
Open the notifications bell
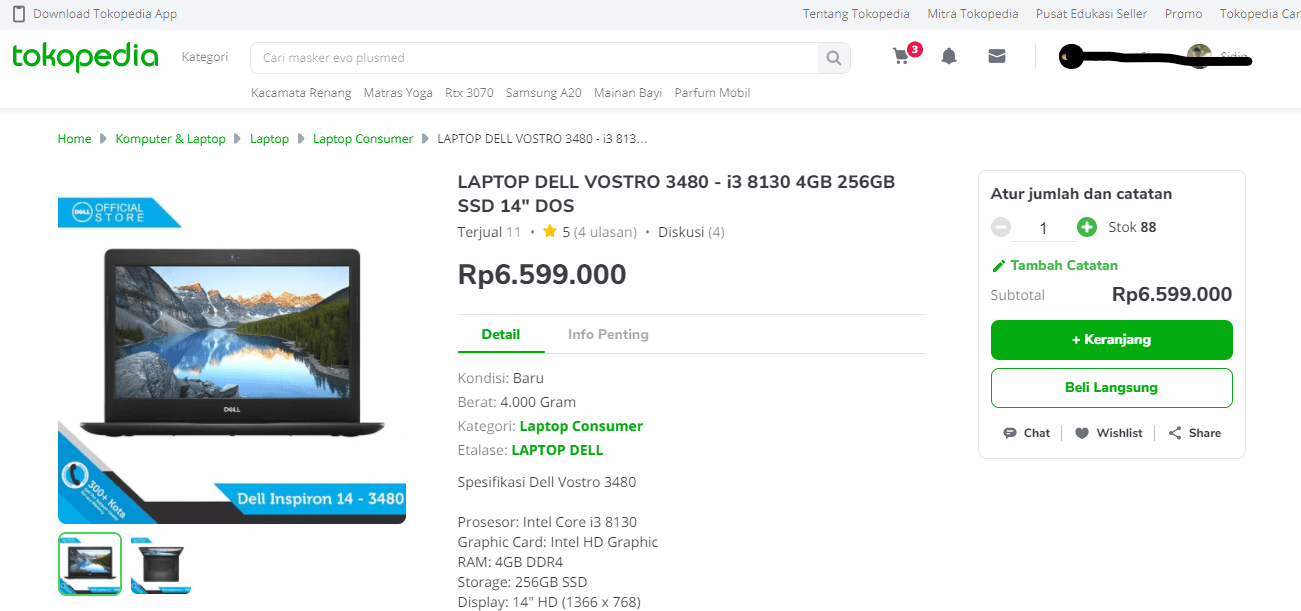point(949,57)
